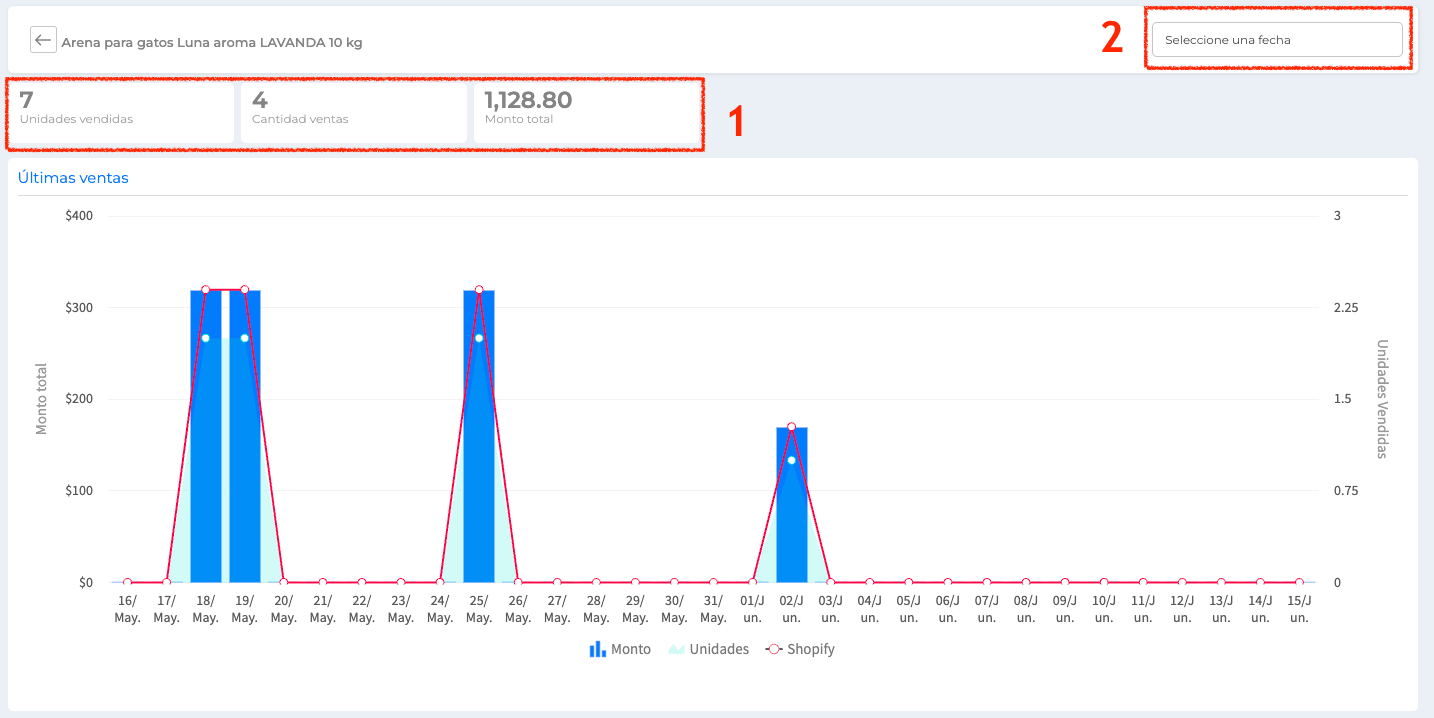Click the '1,128.80 Monto total' stat card

(x=587, y=113)
